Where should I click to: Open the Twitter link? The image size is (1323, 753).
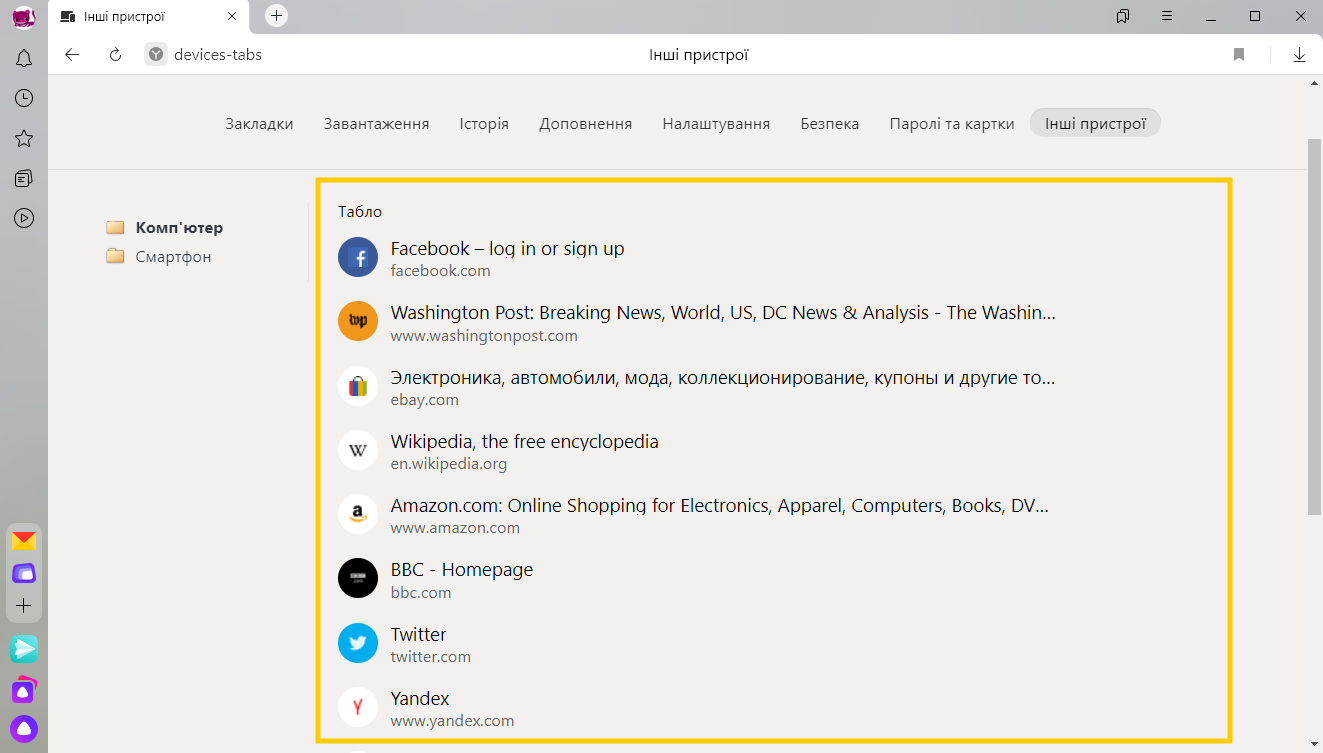[x=419, y=635]
